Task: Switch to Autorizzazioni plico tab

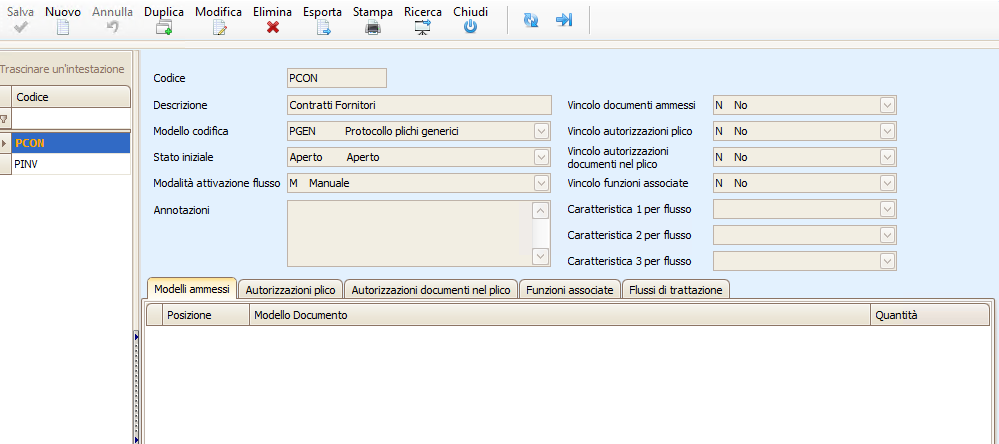Action: (290, 289)
